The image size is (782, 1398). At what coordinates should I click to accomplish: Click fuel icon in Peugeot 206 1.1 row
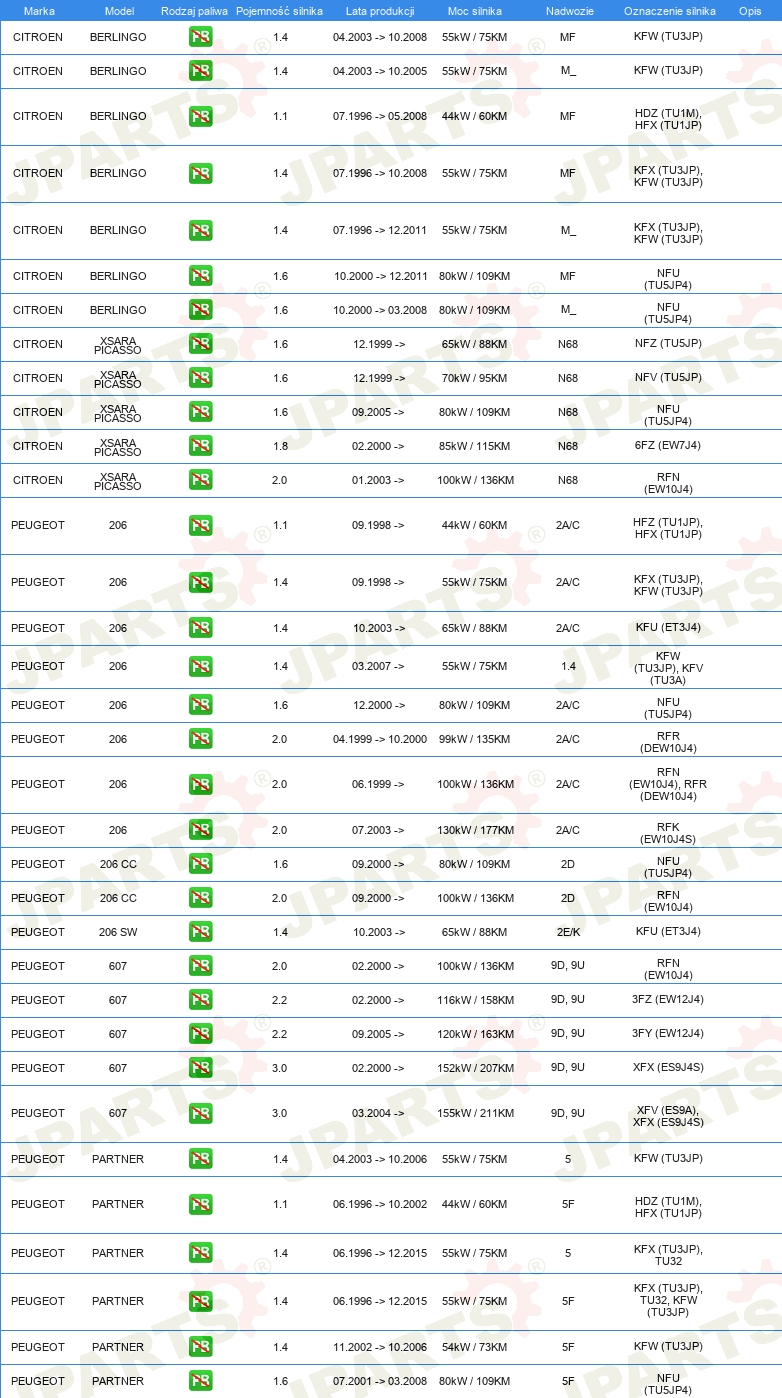pyautogui.click(x=200, y=525)
